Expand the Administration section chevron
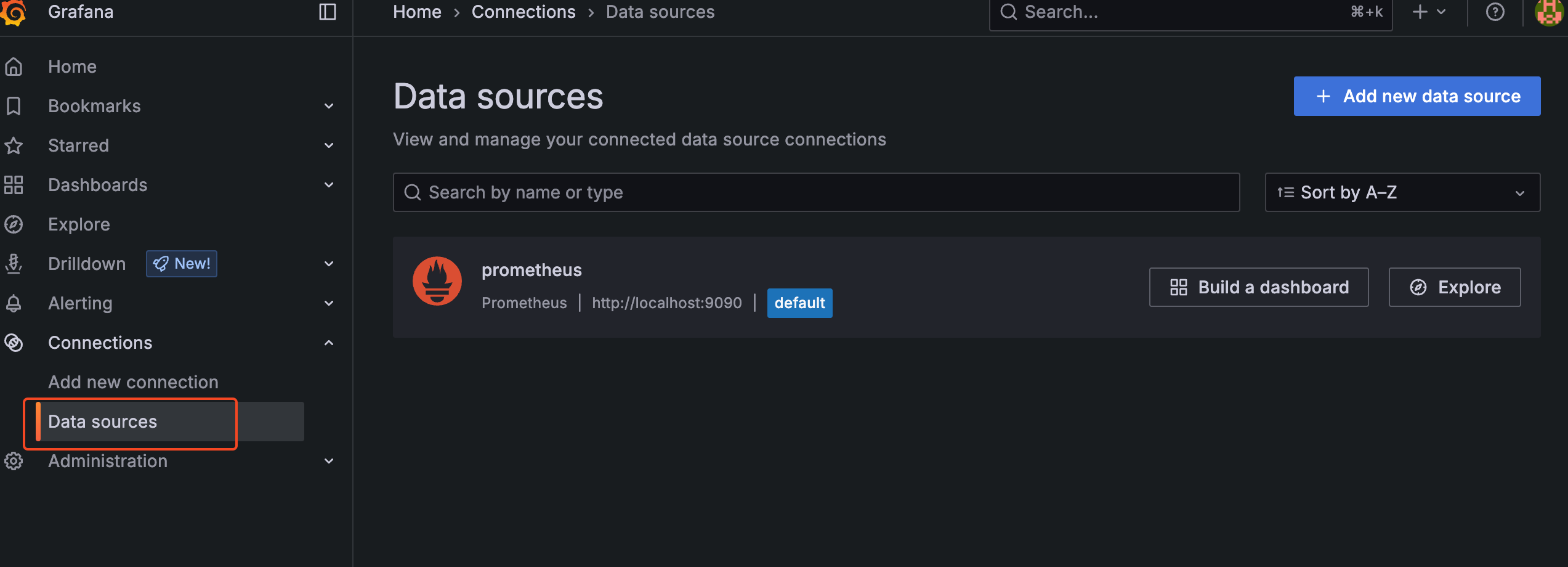The image size is (1568, 567). coord(329,461)
